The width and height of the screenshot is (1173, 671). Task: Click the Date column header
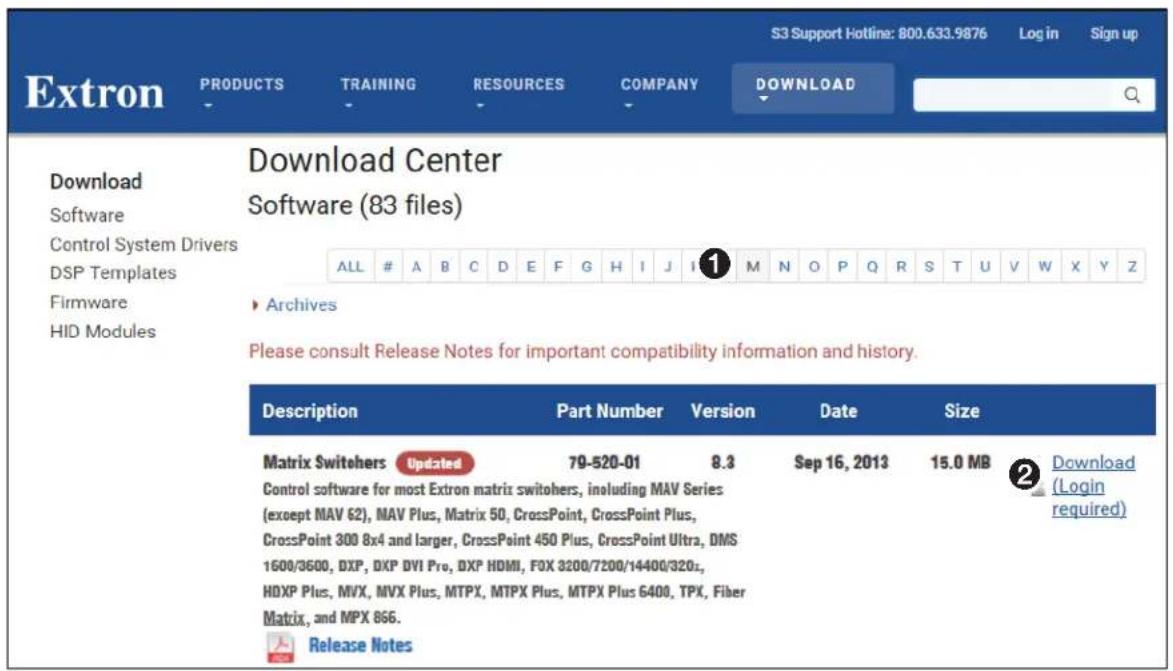point(838,411)
